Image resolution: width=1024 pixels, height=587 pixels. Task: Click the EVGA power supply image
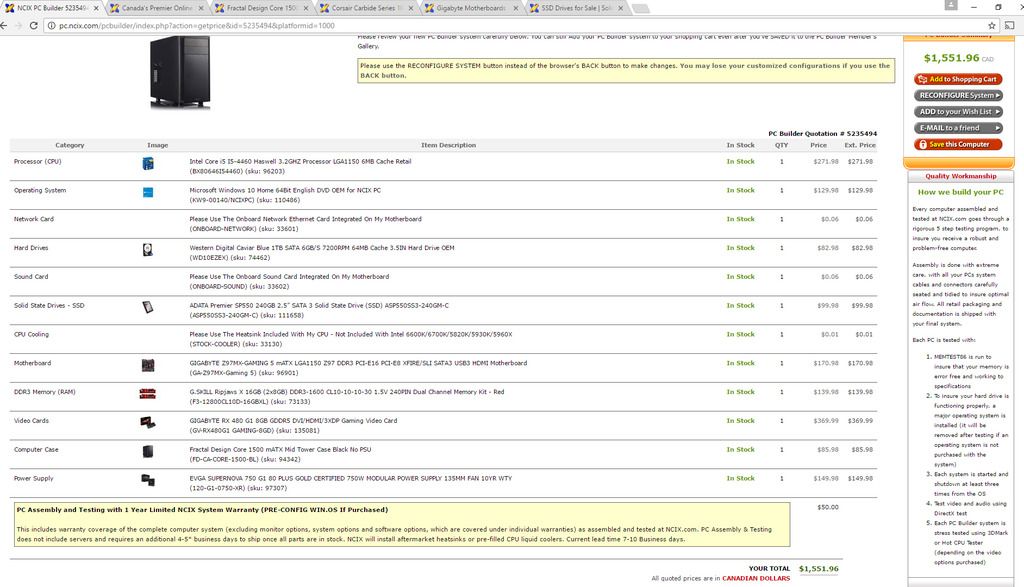148,480
